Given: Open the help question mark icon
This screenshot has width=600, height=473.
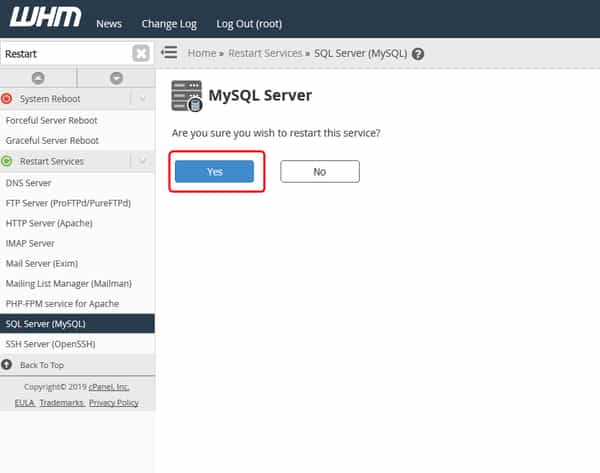Looking at the screenshot, I should (418, 54).
